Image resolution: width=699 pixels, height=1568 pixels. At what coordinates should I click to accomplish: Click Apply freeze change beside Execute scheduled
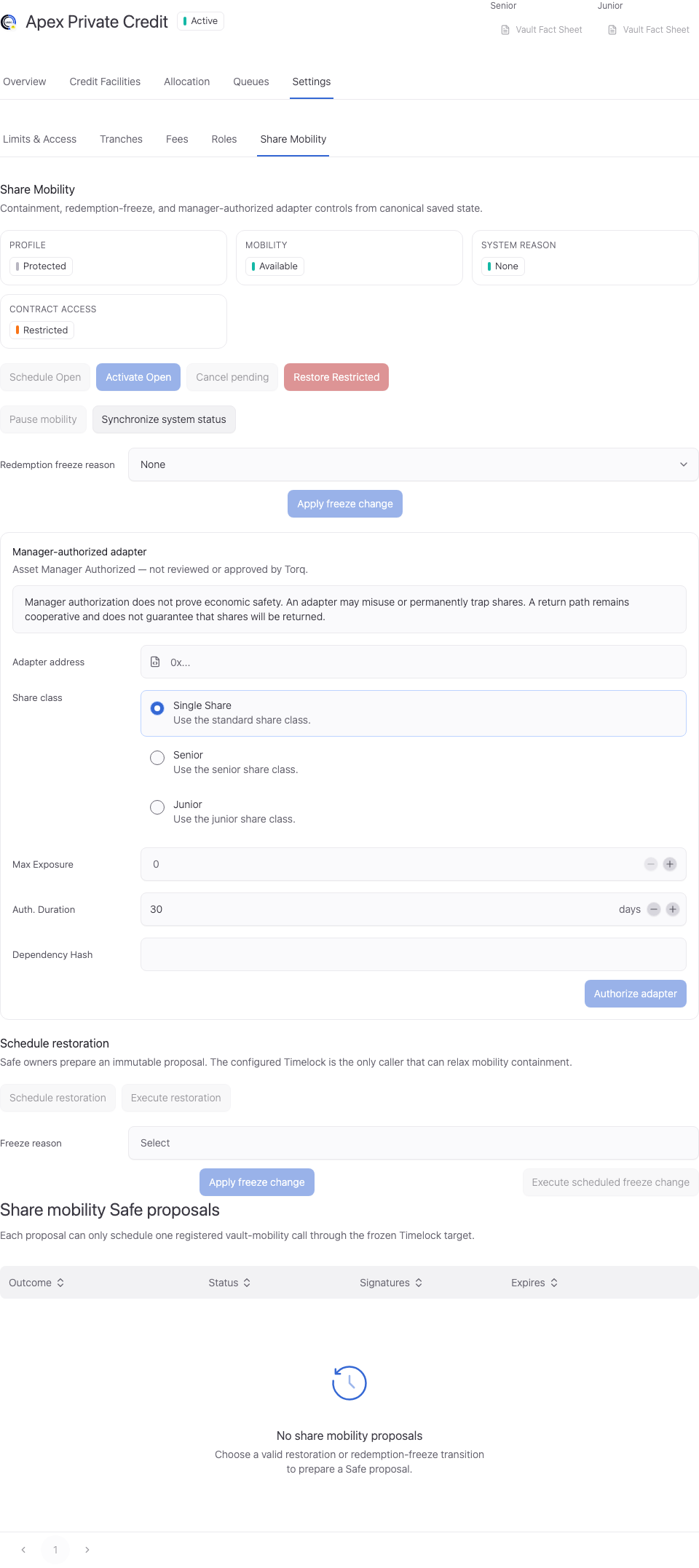coord(257,1182)
